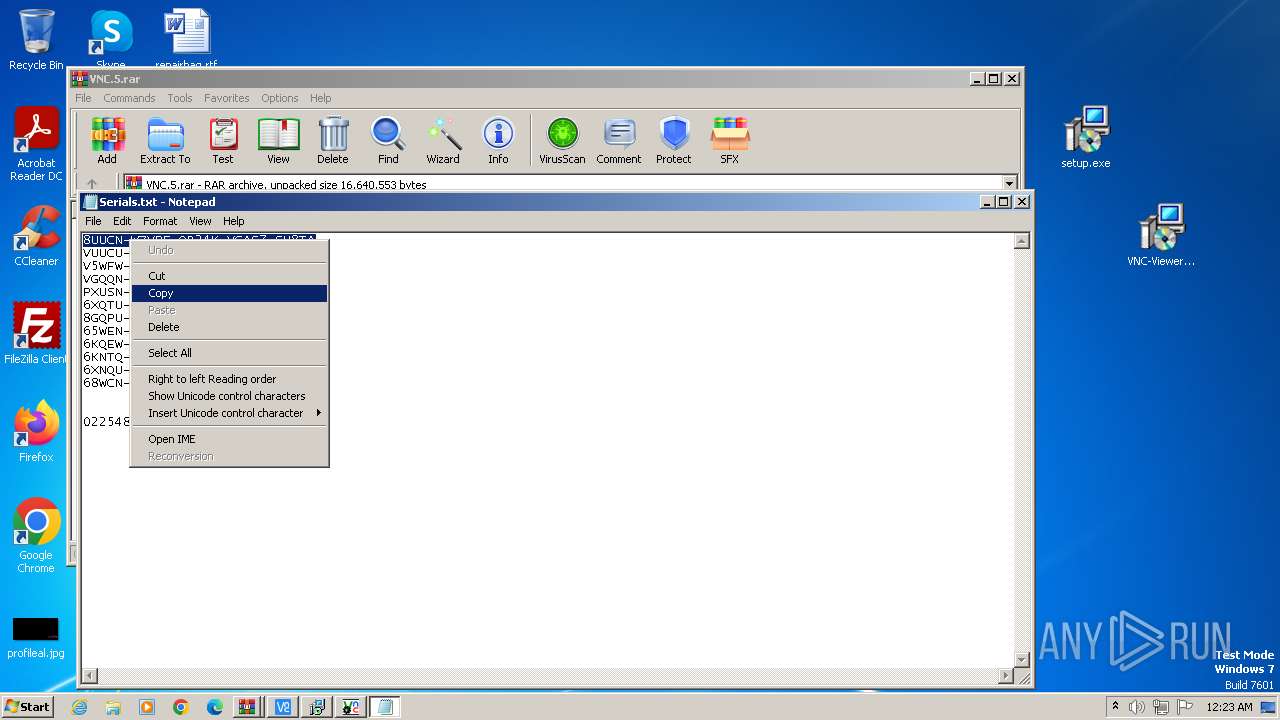Viewport: 1280px width, 720px height.
Task: Click Notepad horizontal scrollbar left arrow
Action: [89, 676]
